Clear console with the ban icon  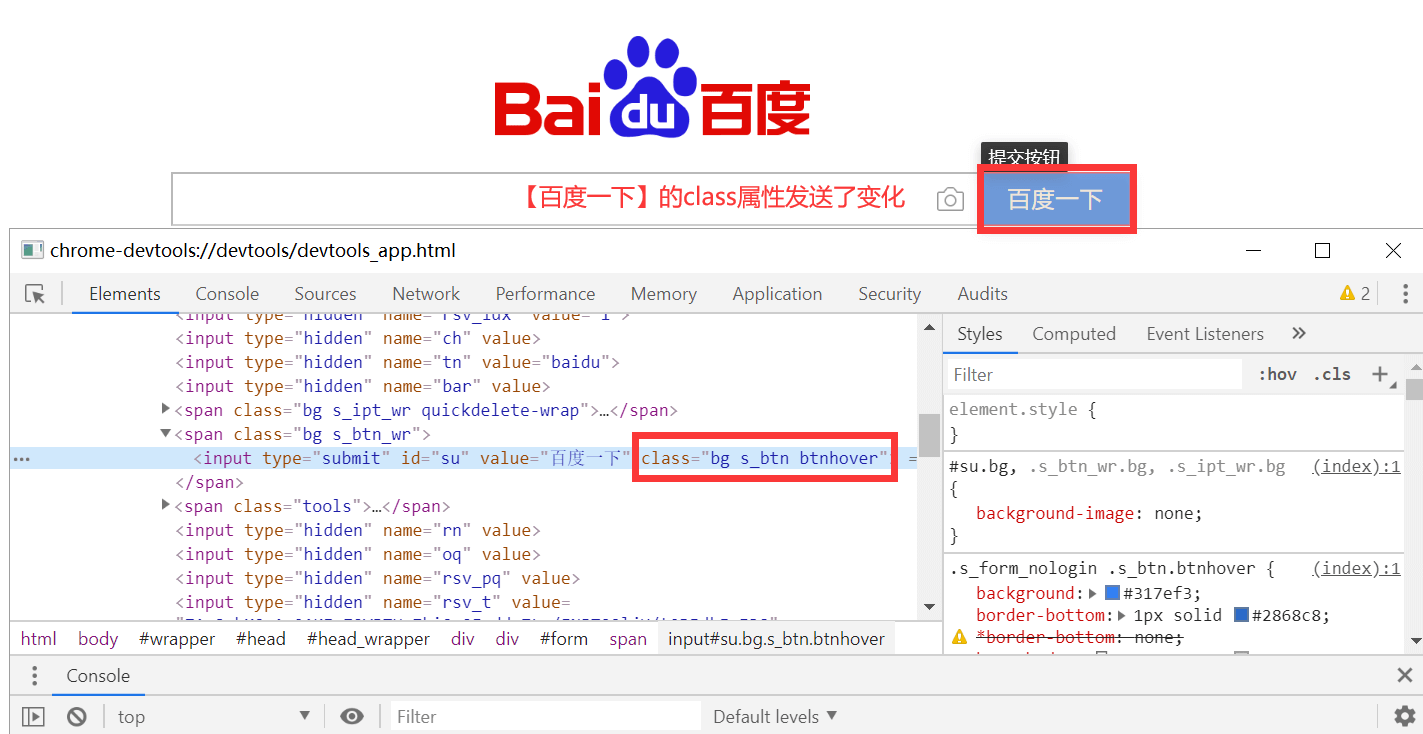[x=77, y=717]
